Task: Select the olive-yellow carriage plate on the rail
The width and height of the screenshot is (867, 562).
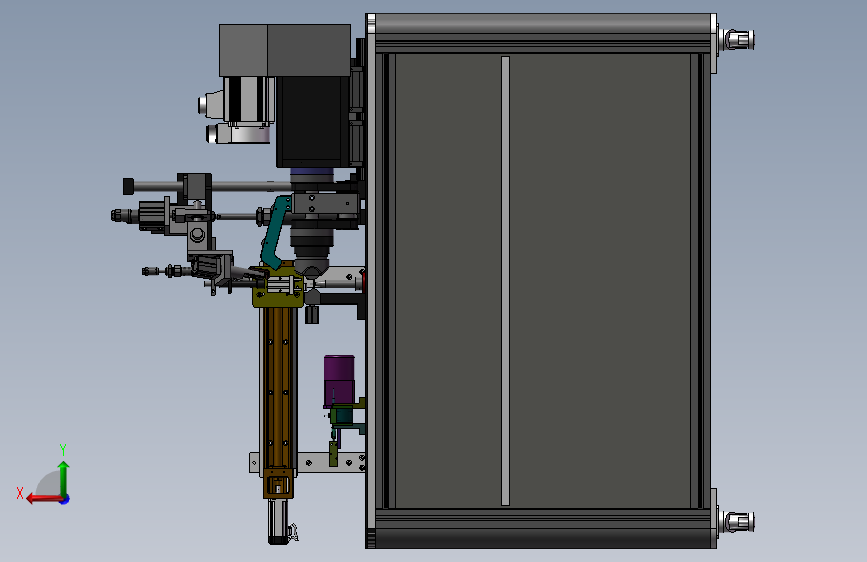Action: (x=278, y=285)
